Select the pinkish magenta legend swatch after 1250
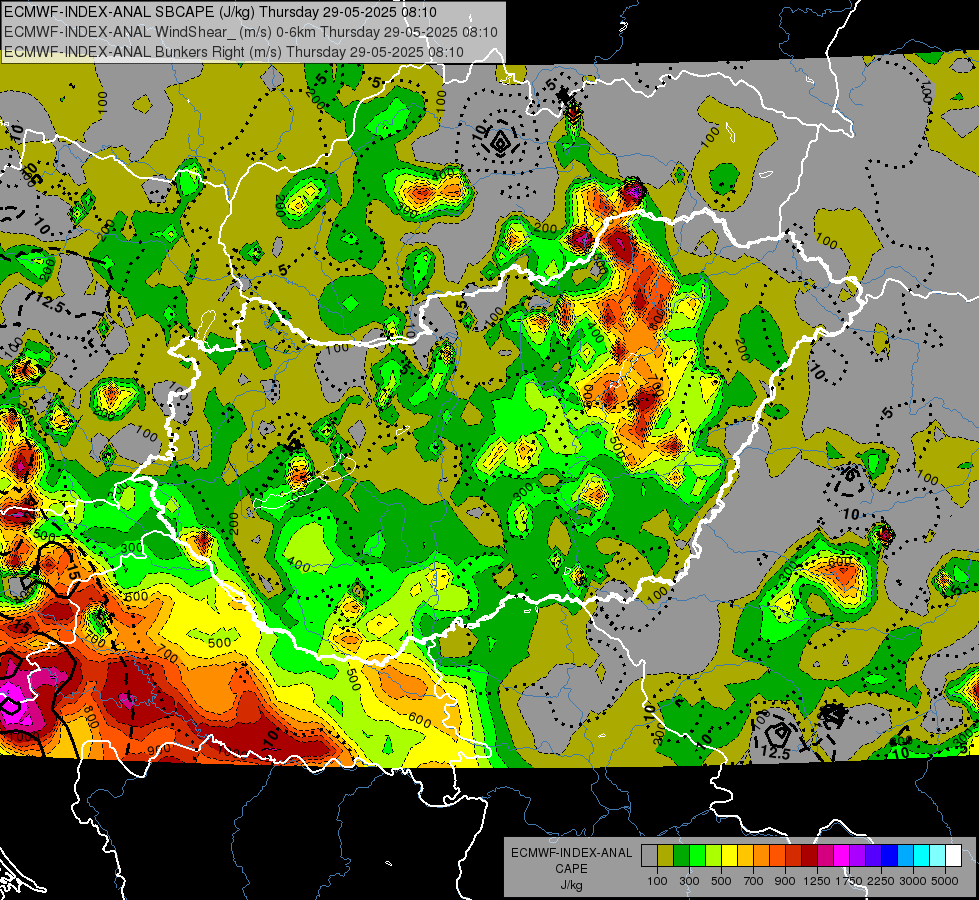The image size is (979, 900). (x=825, y=856)
